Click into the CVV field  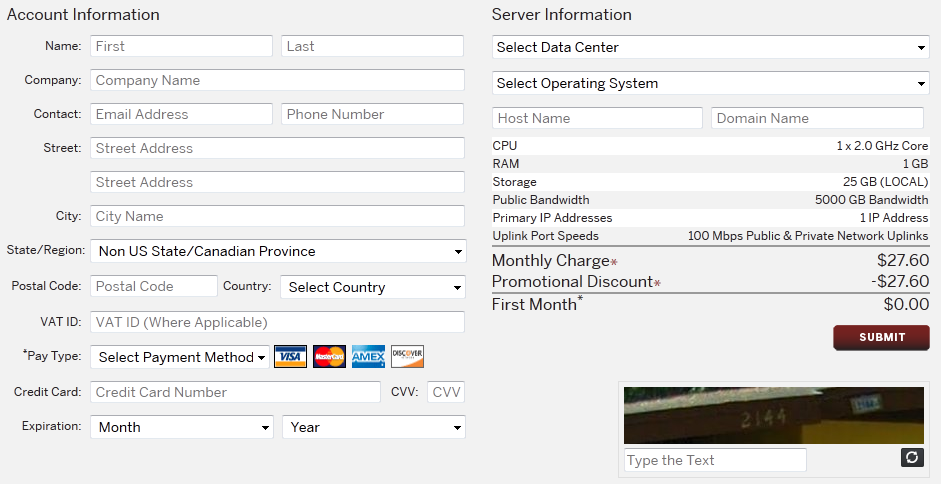[446, 392]
